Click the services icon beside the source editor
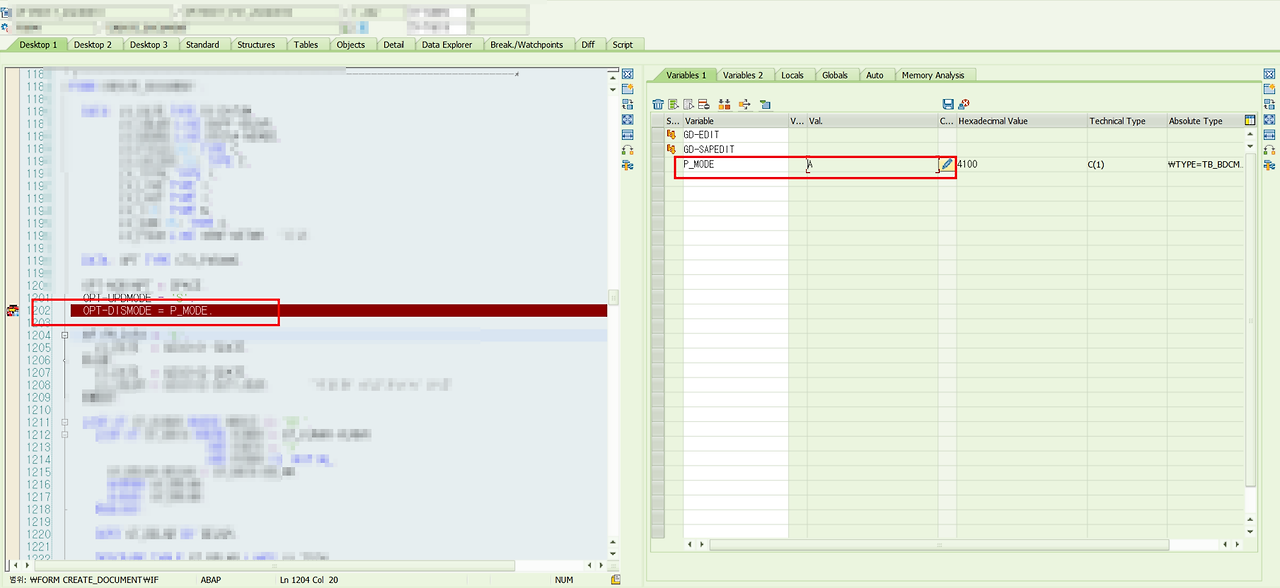The height and width of the screenshot is (588, 1280). point(628,165)
